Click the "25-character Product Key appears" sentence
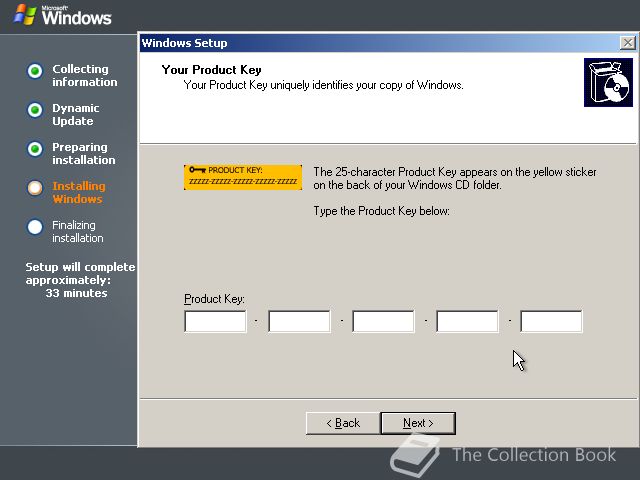The height and width of the screenshot is (480, 640). pyautogui.click(x=455, y=178)
